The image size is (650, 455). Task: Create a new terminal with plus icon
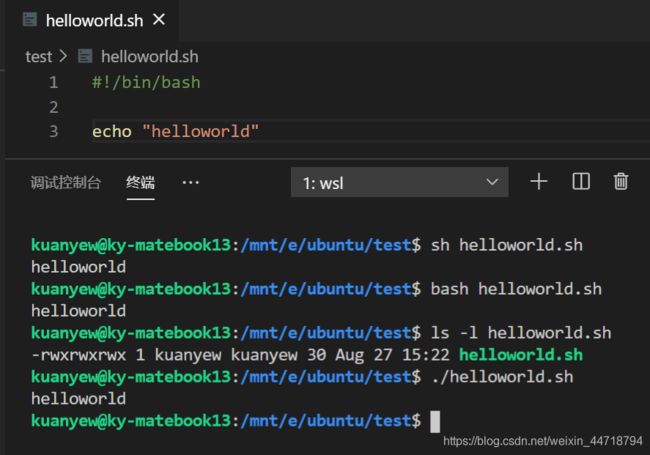539,182
